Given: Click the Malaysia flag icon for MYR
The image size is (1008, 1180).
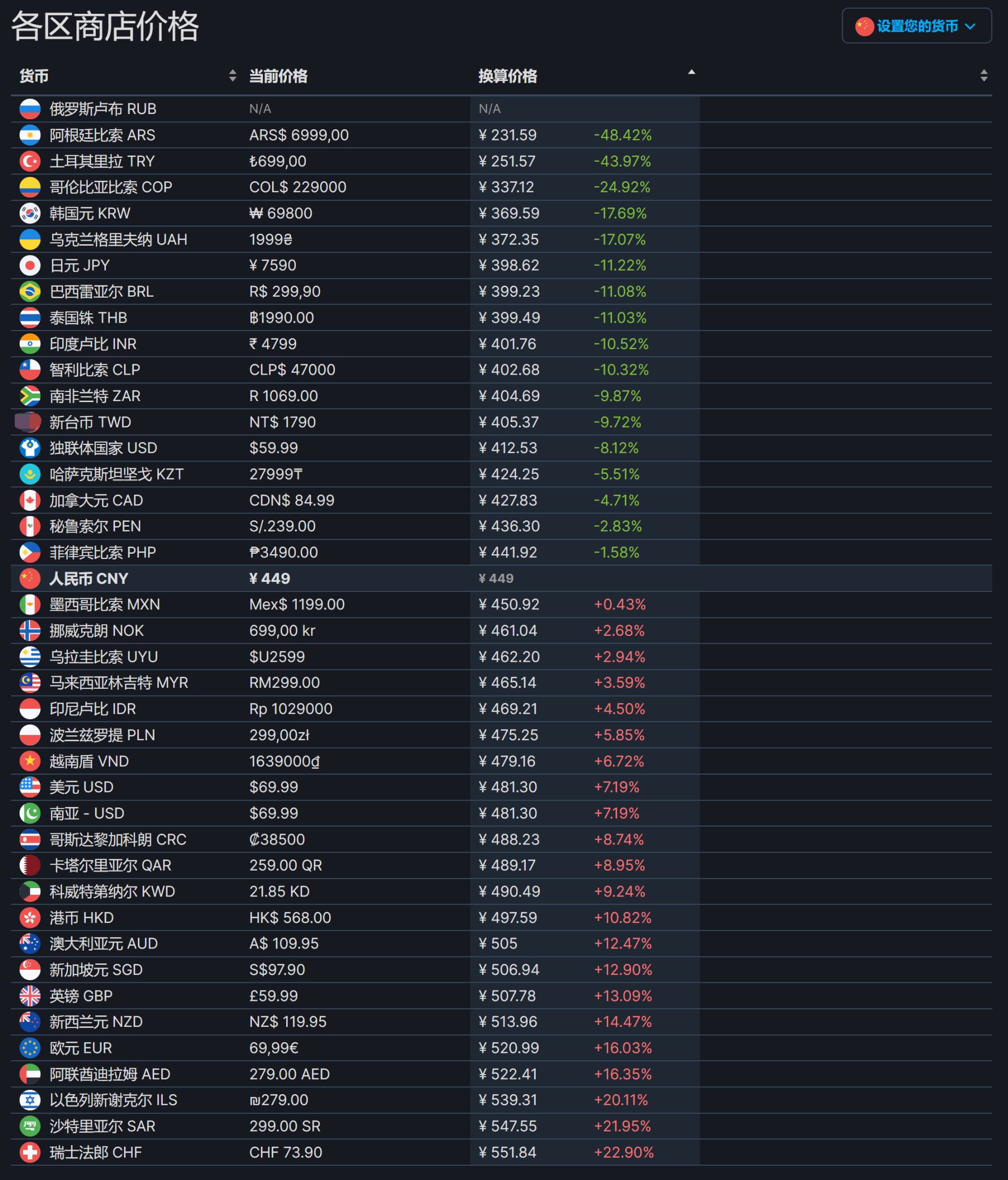Looking at the screenshot, I should [x=30, y=682].
